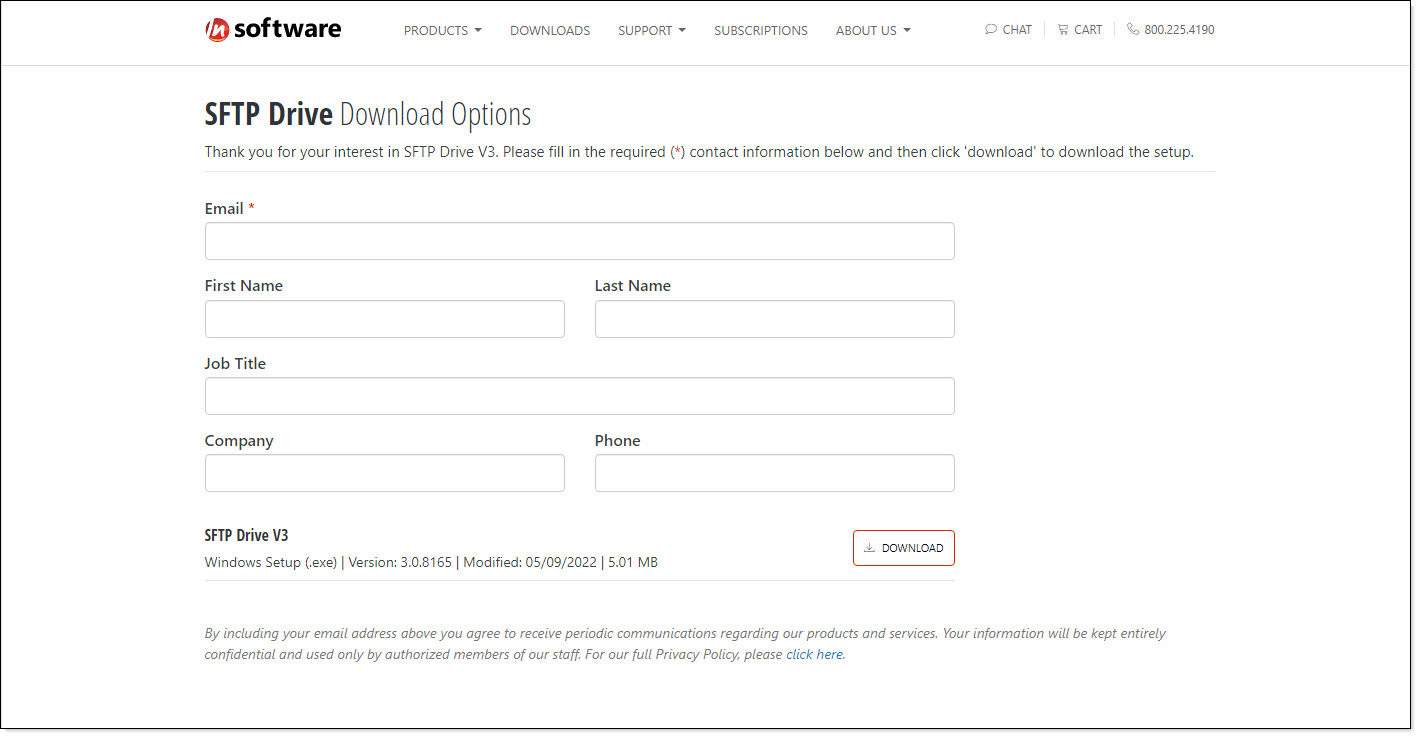Open the Downloads menu item
The width and height of the screenshot is (1419, 737).
click(550, 30)
